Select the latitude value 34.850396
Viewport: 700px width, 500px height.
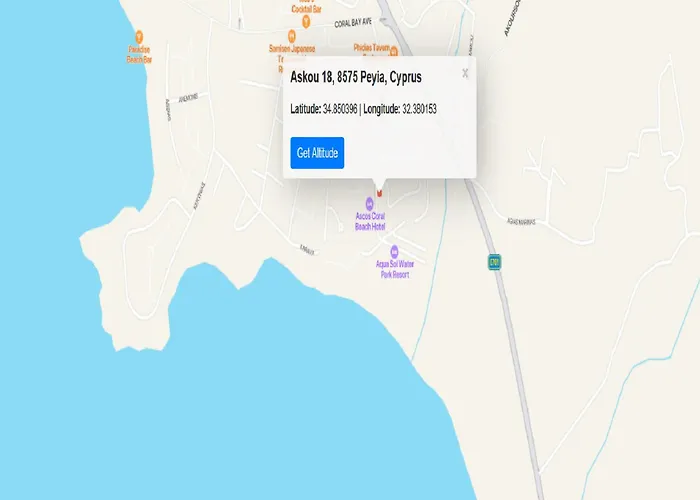point(340,109)
